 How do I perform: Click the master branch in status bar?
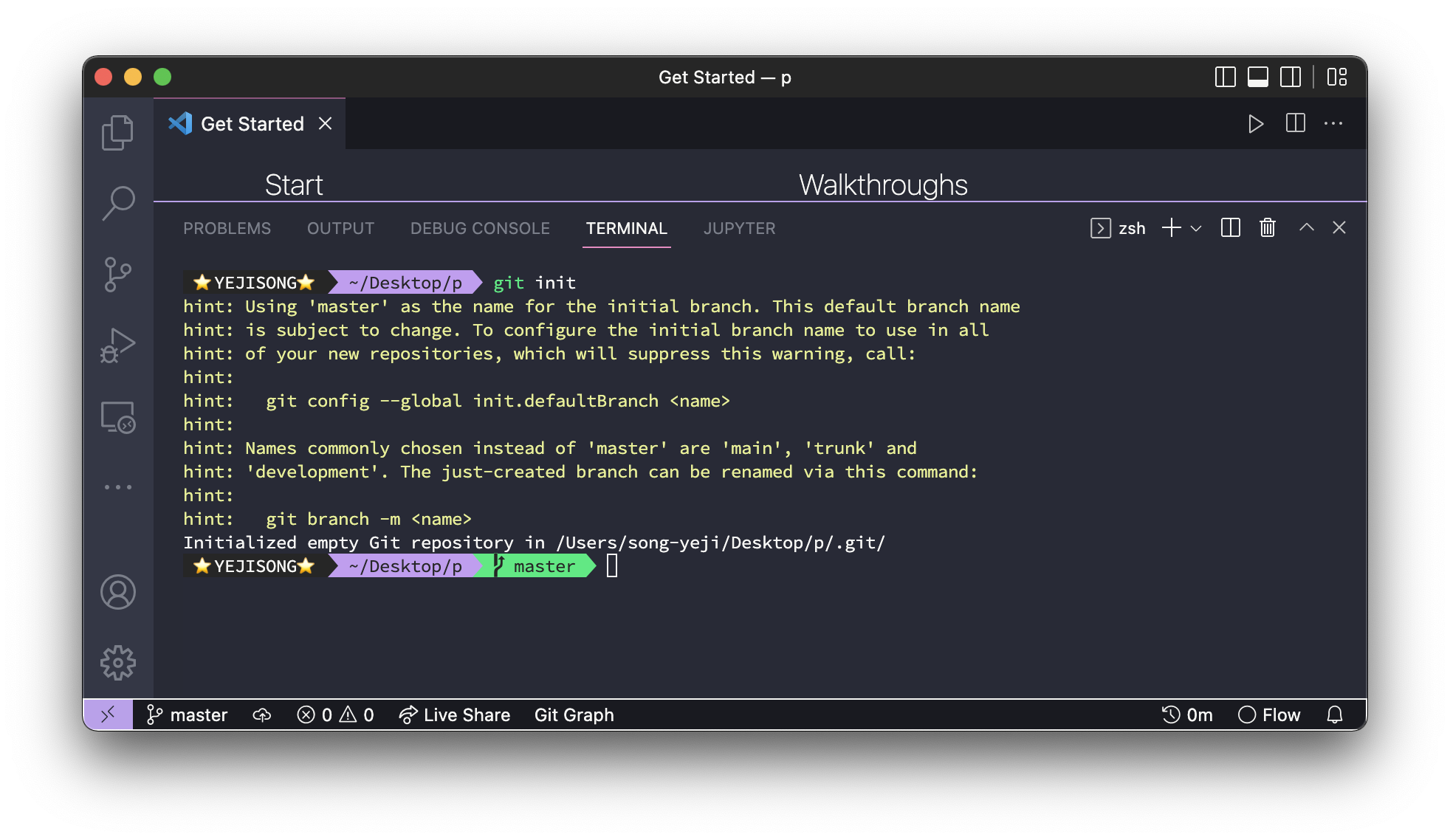tap(188, 715)
